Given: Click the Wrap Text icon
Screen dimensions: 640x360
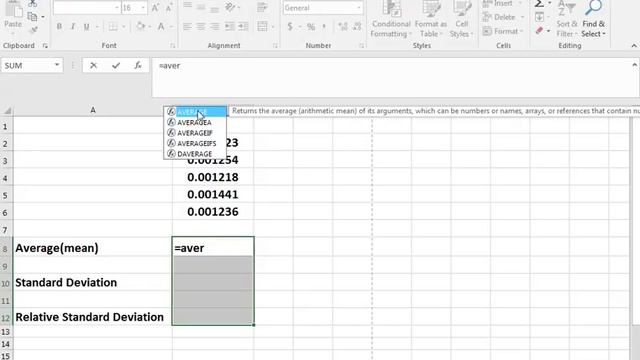Looking at the screenshot, I should point(262,7).
